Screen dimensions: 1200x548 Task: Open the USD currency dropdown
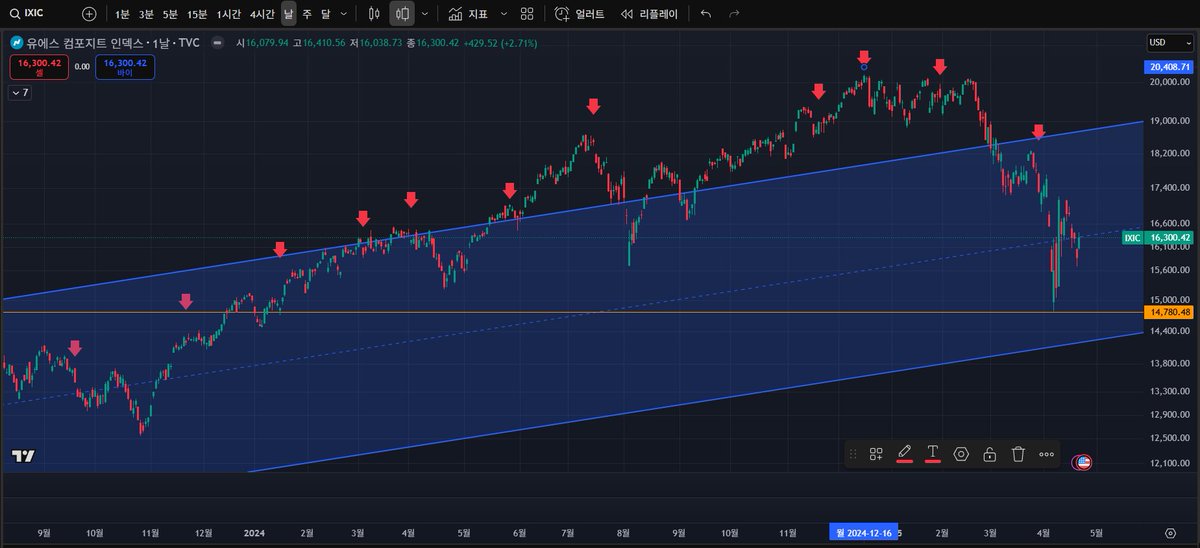click(1170, 42)
